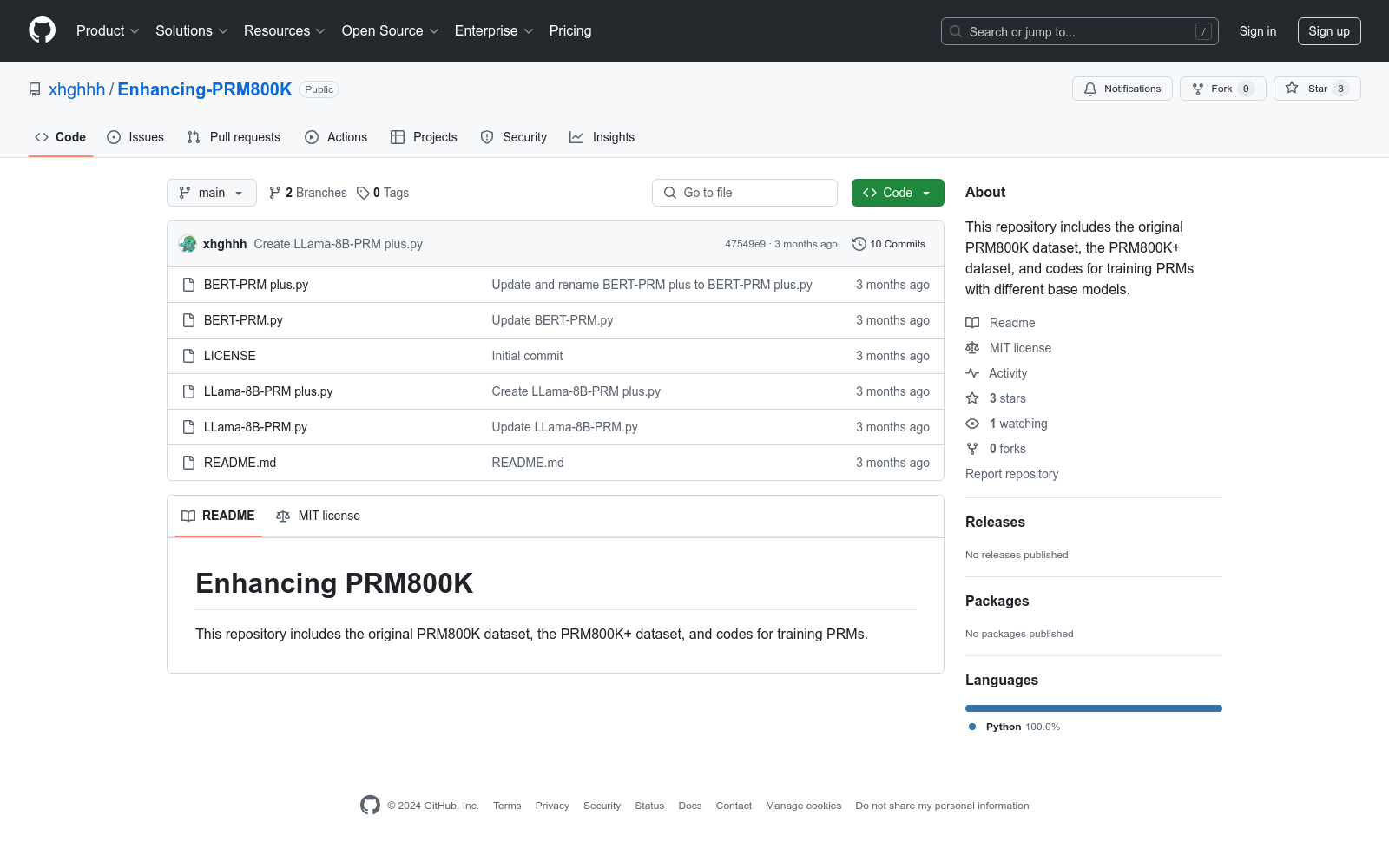Click the file icon for BERT-PRM plus.py

click(x=188, y=285)
